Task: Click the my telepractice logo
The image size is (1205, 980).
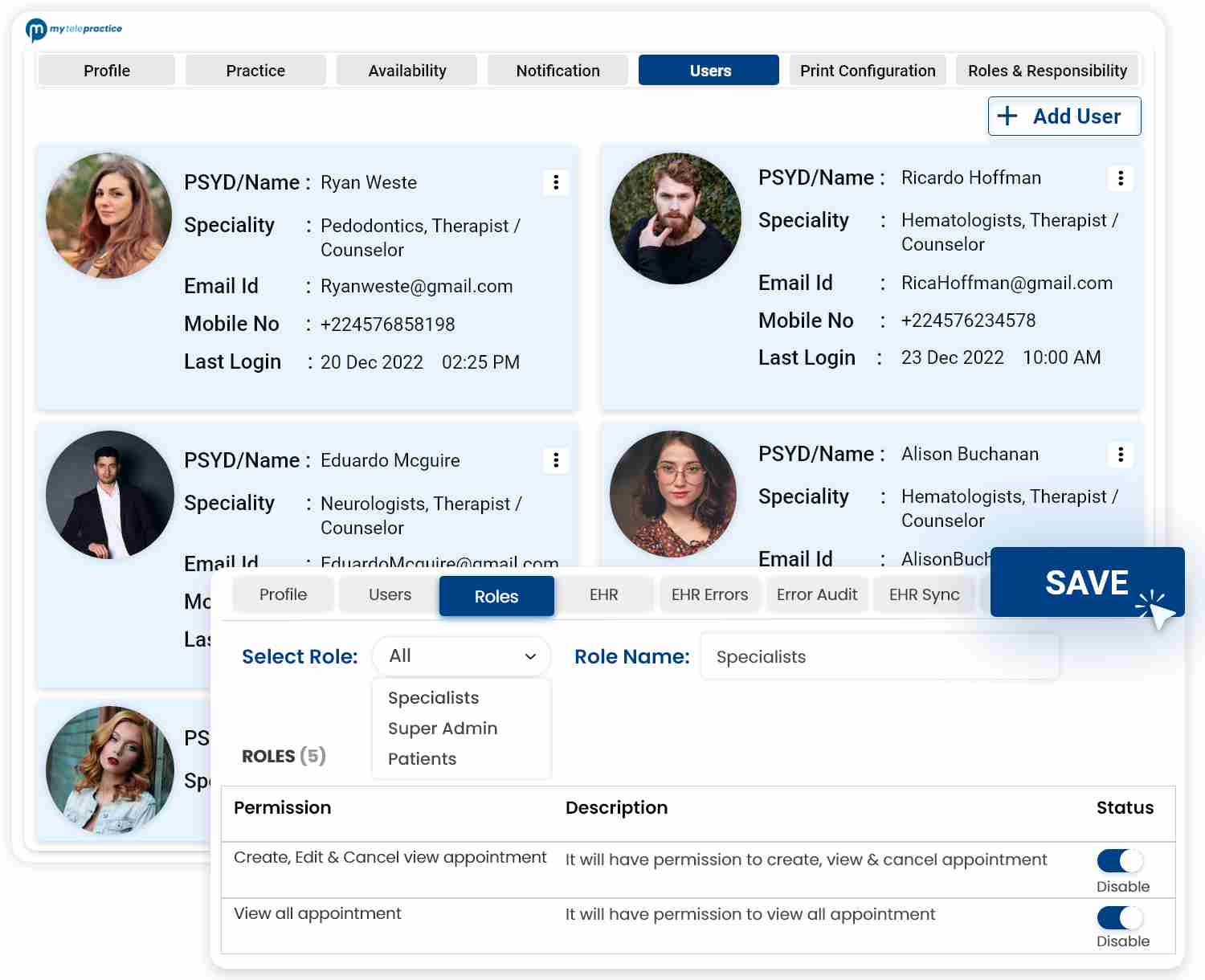Action: pyautogui.click(x=75, y=29)
